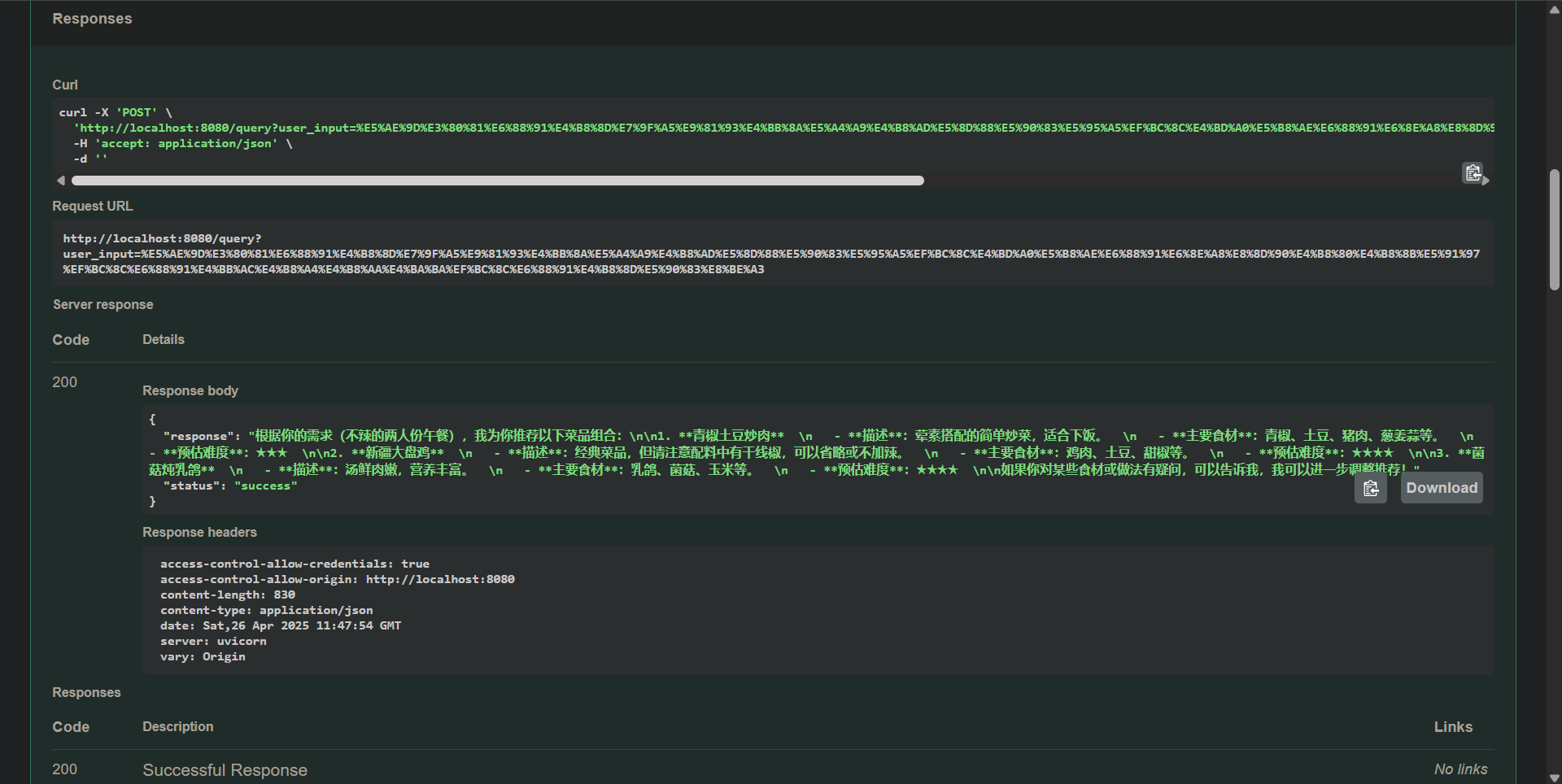This screenshot has width=1562, height=784.
Task: Click the clipboard icon beside the Download button
Action: coord(1371,487)
